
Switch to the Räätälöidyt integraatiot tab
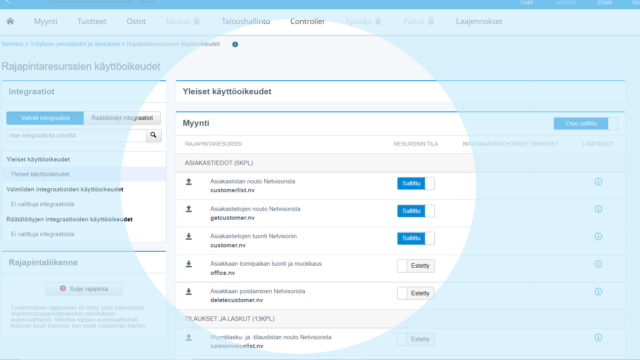[122, 118]
